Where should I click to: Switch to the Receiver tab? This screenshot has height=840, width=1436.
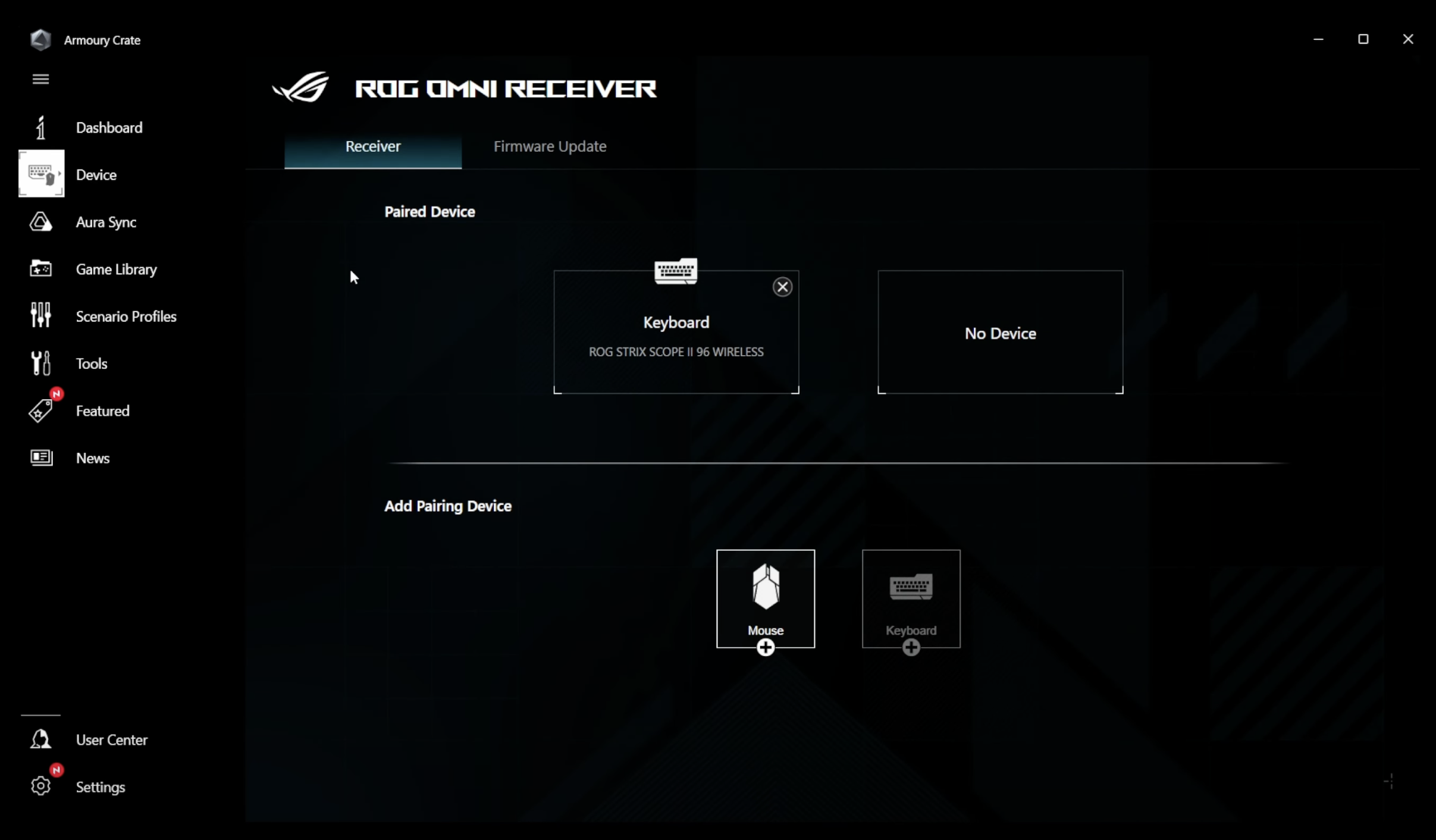click(373, 146)
